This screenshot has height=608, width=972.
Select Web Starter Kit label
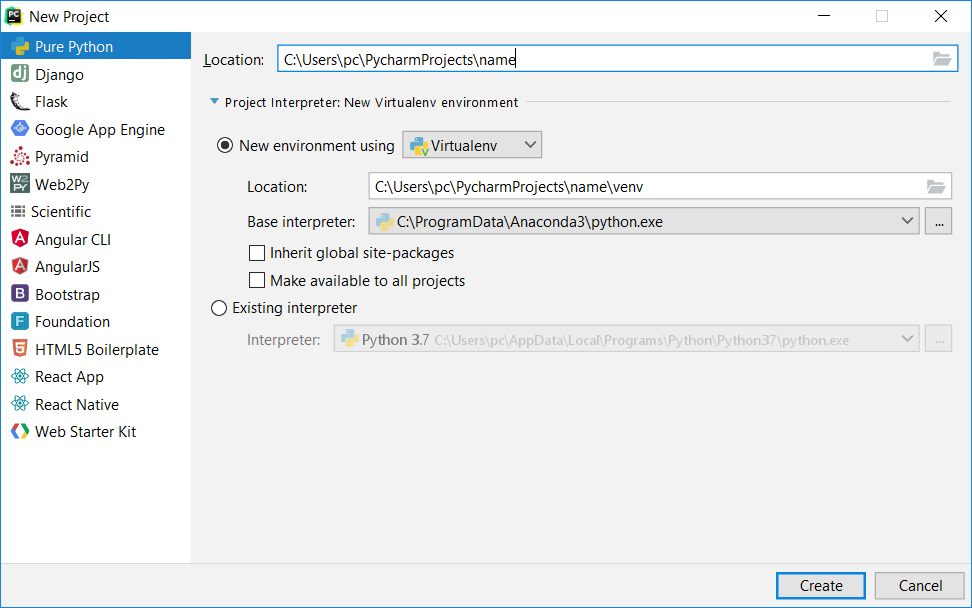[86, 432]
